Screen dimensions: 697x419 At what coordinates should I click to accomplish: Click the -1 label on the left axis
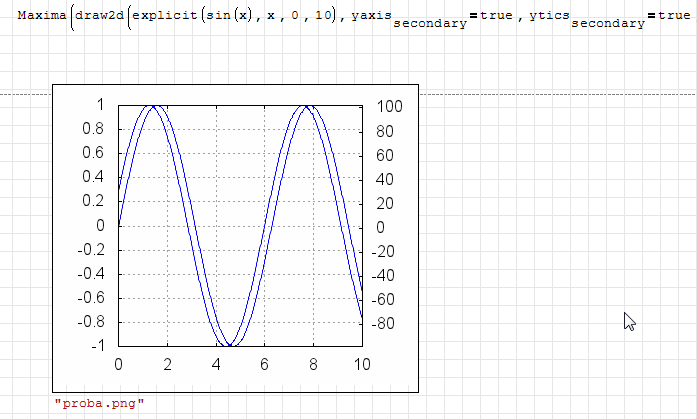pyautogui.click(x=96, y=346)
